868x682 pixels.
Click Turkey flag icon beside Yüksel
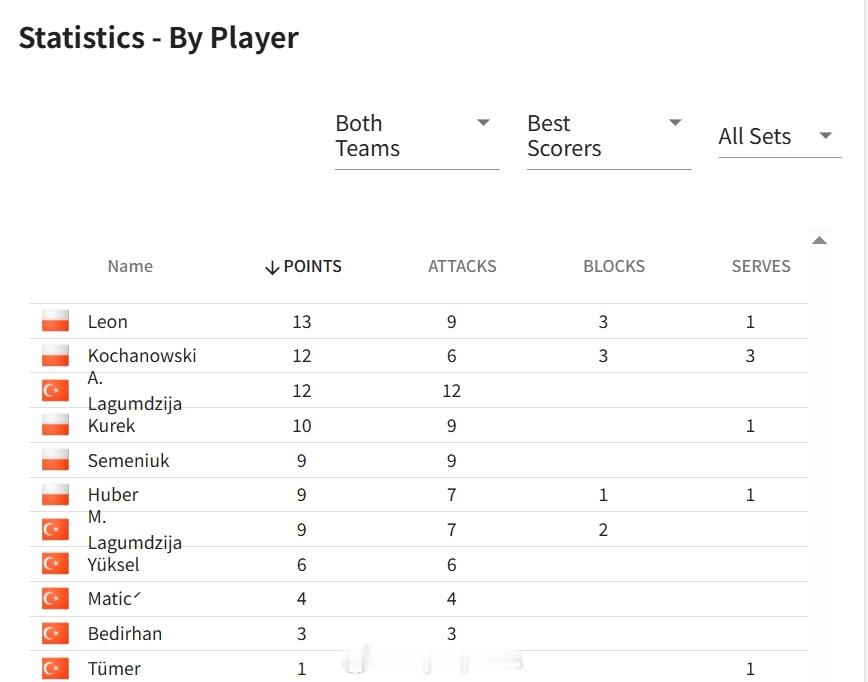(55, 564)
